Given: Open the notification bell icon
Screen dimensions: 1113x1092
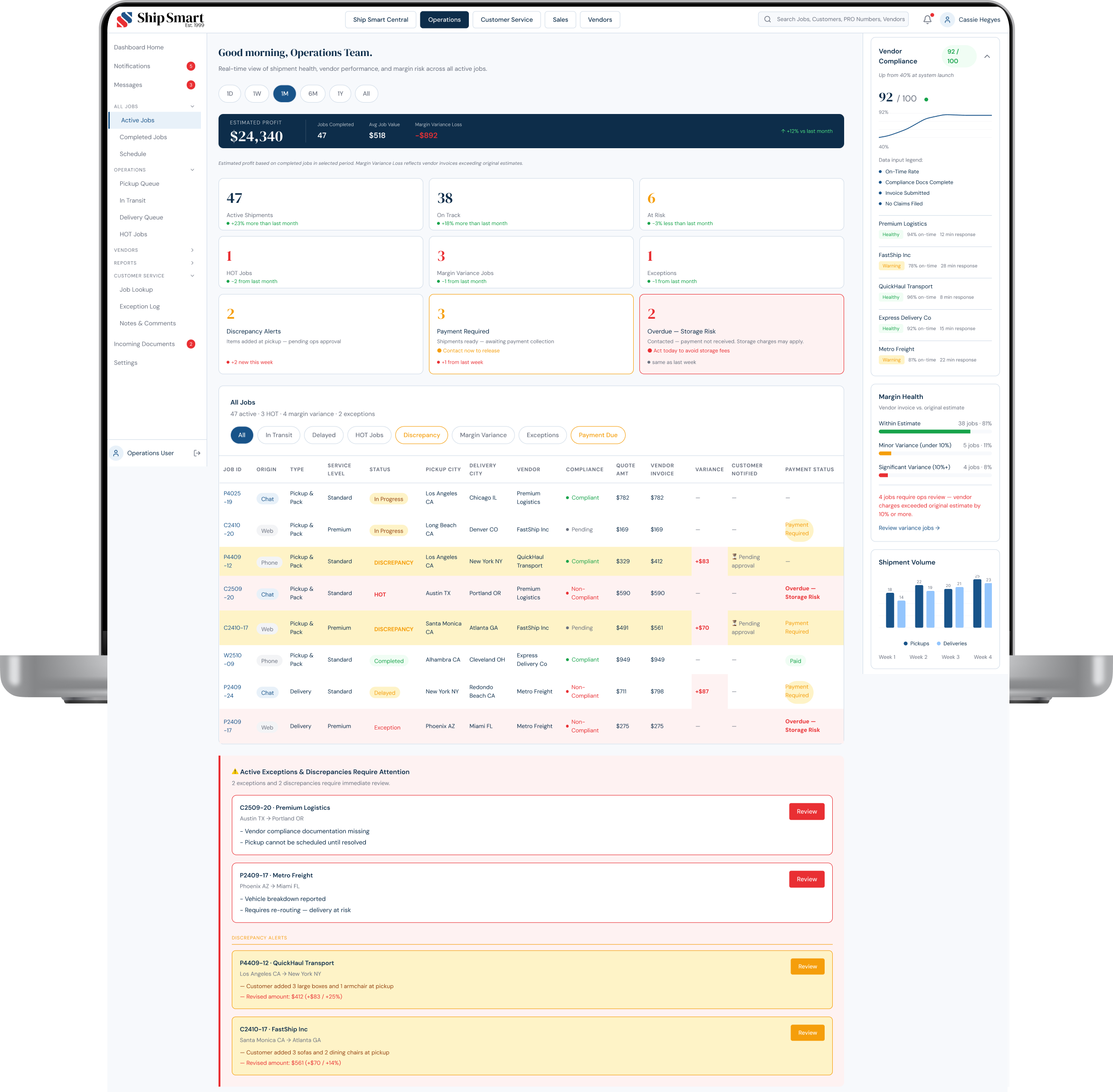Looking at the screenshot, I should (927, 19).
